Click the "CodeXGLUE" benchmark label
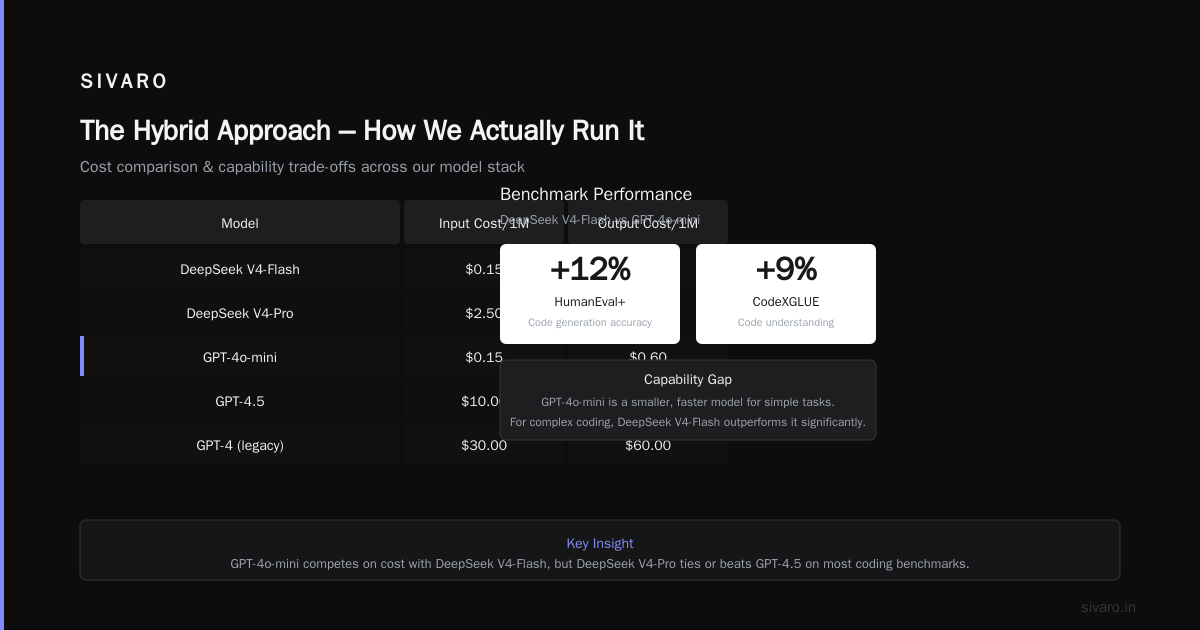The image size is (1200, 630). tap(786, 301)
